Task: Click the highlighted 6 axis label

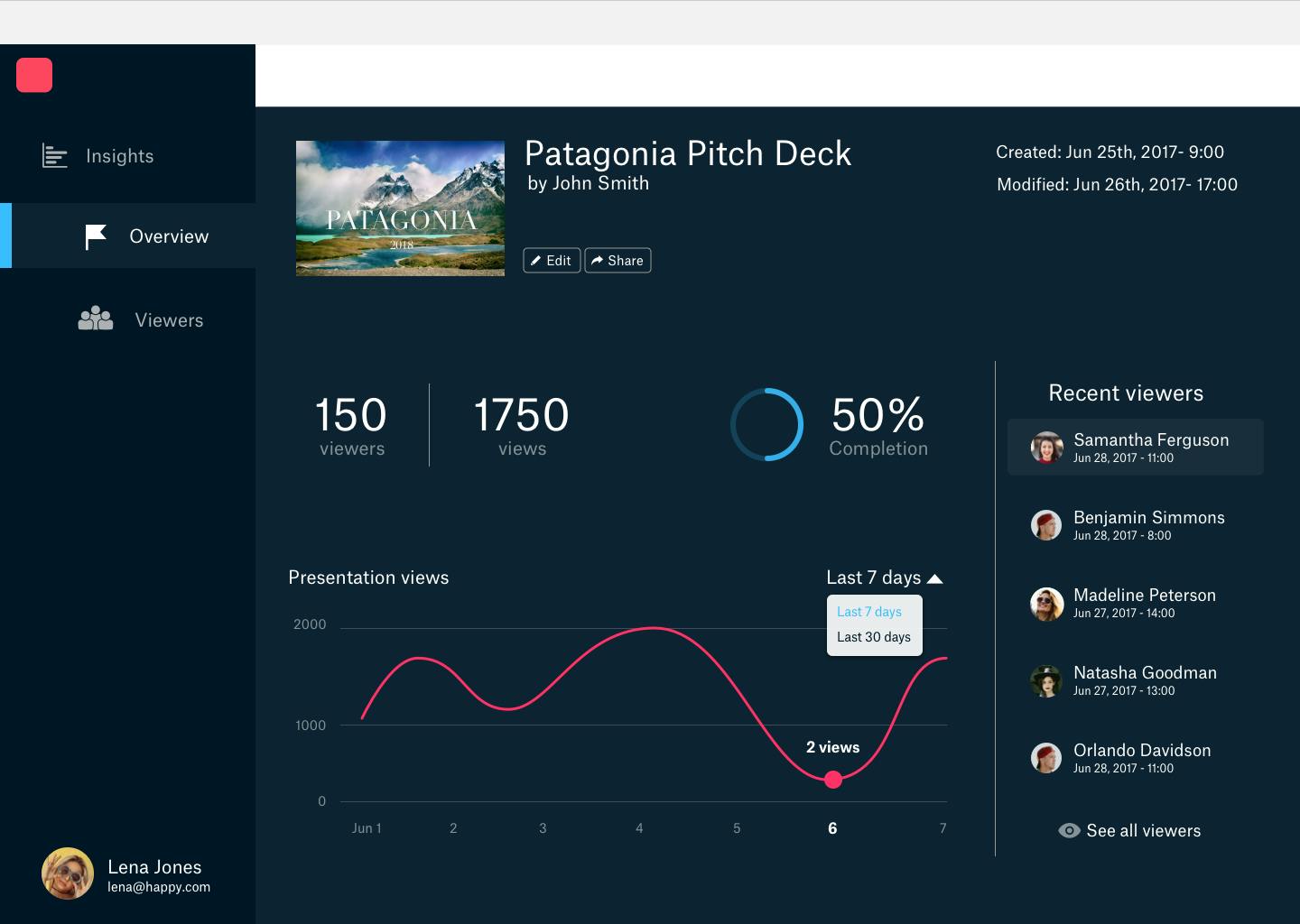Action: pyautogui.click(x=832, y=828)
